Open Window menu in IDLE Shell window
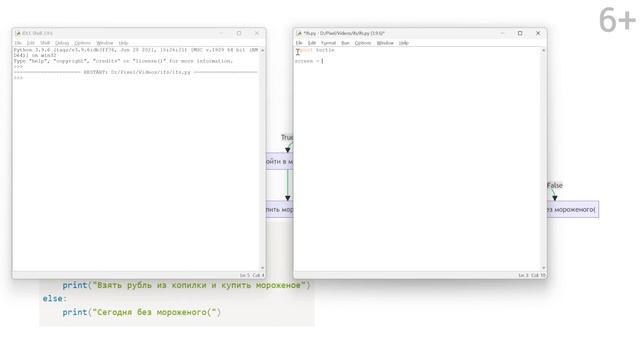 click(x=104, y=43)
